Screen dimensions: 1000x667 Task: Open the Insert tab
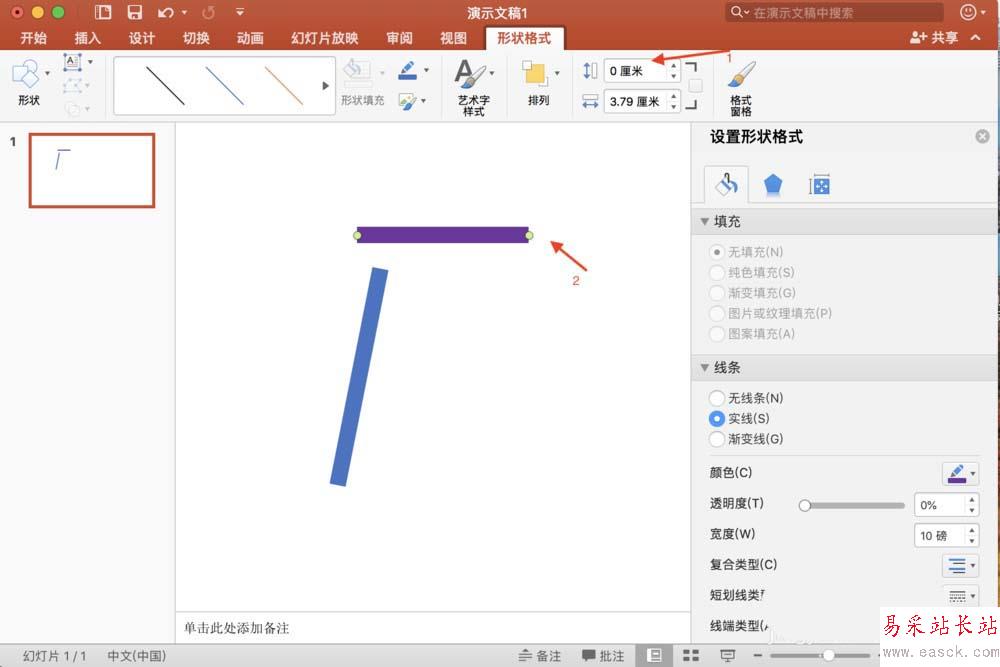87,38
